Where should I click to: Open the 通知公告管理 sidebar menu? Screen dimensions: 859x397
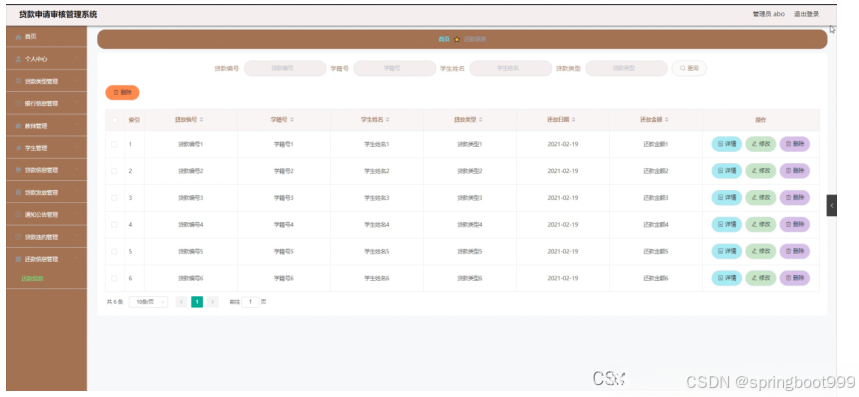coord(47,215)
